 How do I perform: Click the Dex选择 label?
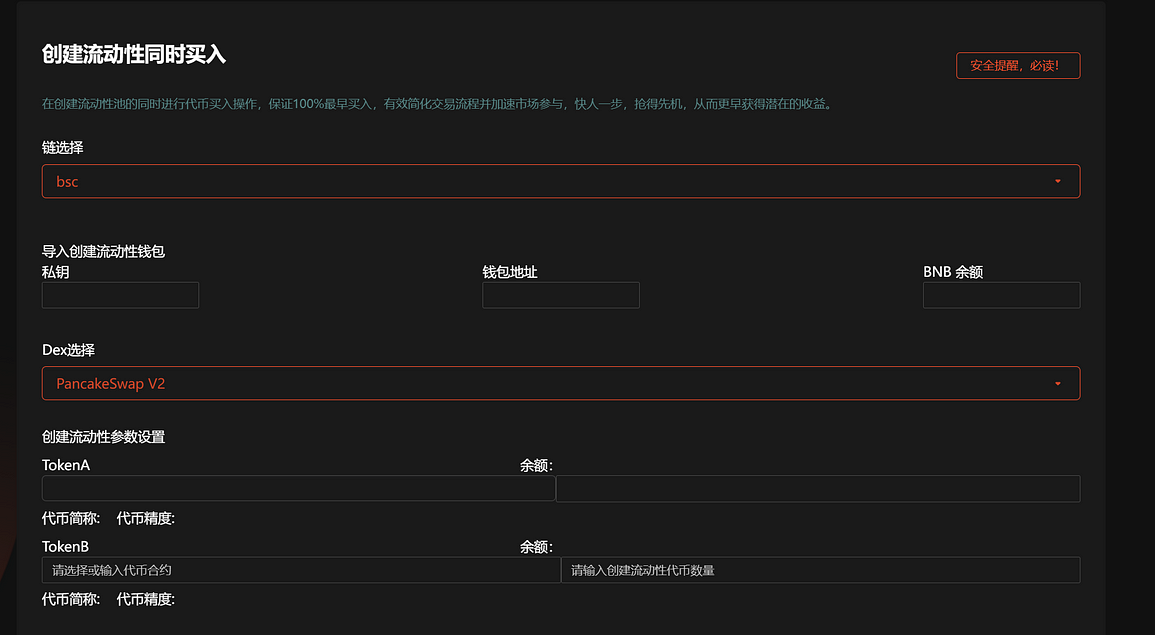(69, 350)
